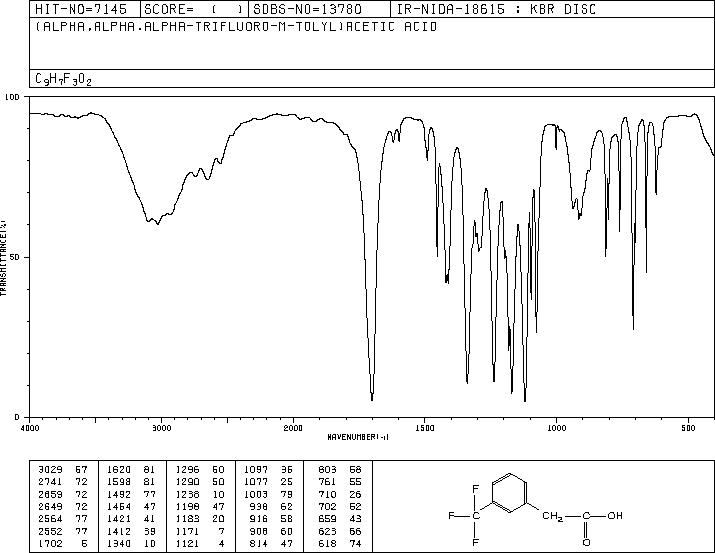Image resolution: width=715 pixels, height=553 pixels.
Task: Click peak table entry 1077
Action: coord(256,482)
